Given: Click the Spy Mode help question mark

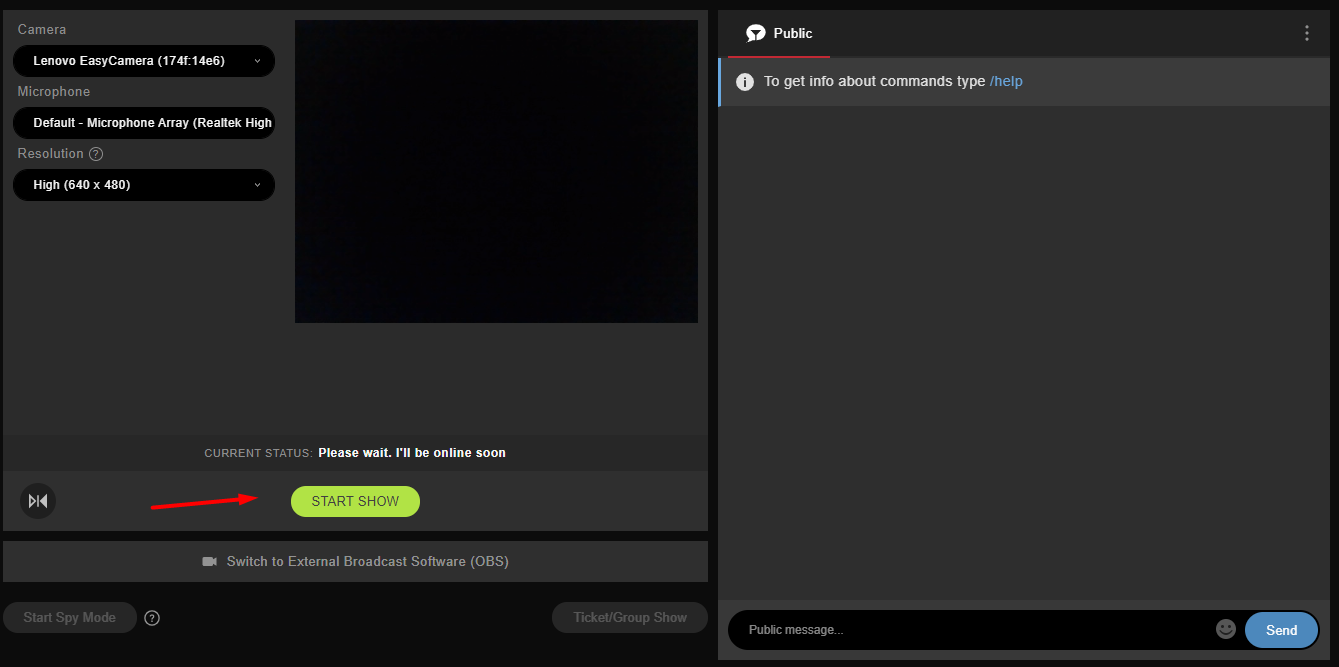Looking at the screenshot, I should (152, 618).
